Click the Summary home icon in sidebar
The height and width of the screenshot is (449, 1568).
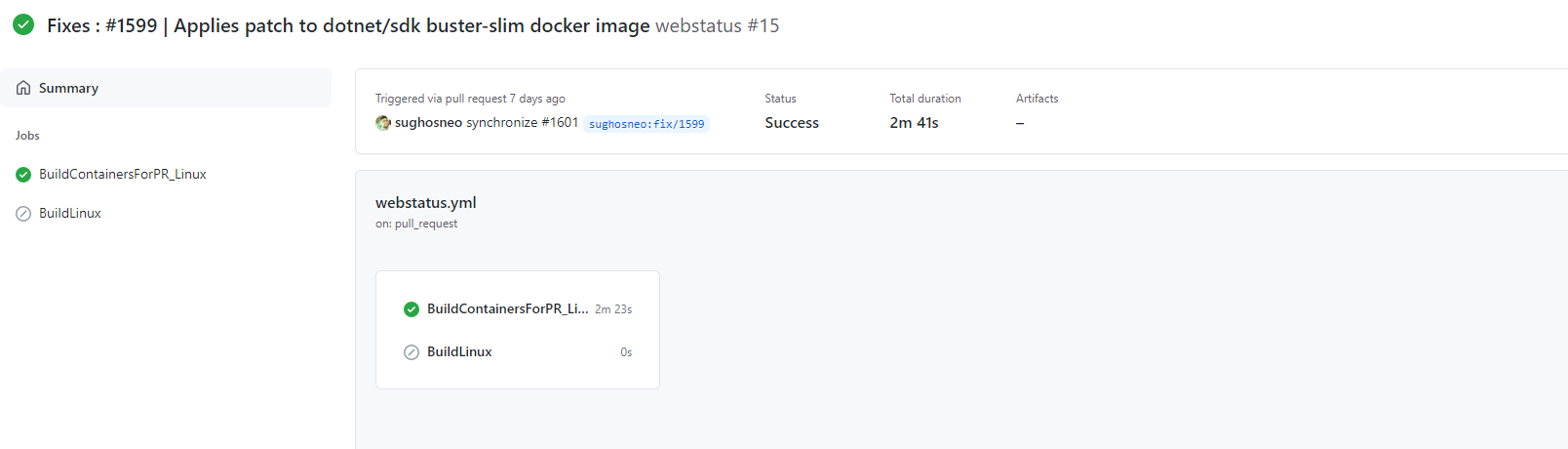pos(23,88)
